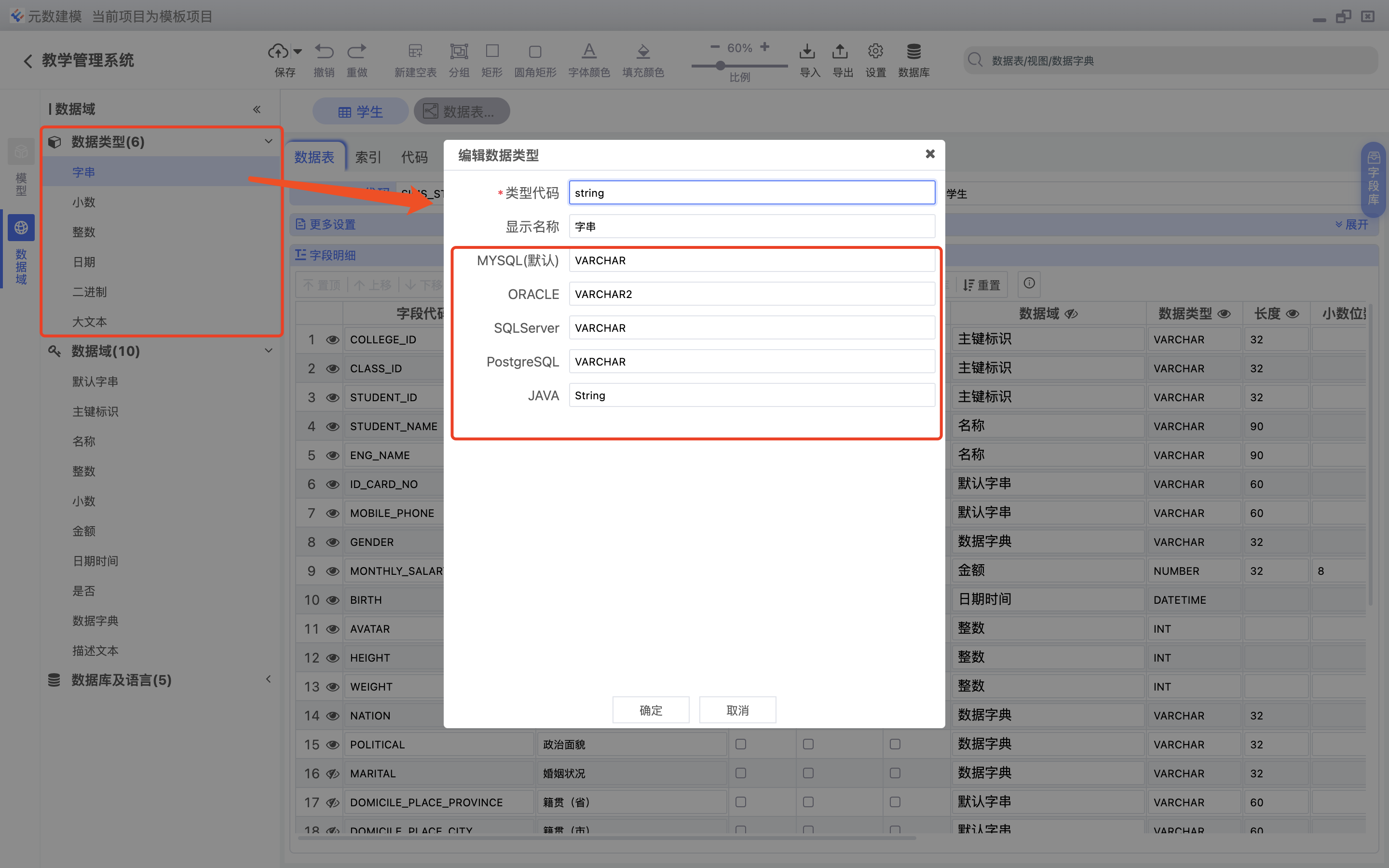Click the 置顶 move-to-top button
1389x868 pixels.
[x=321, y=285]
